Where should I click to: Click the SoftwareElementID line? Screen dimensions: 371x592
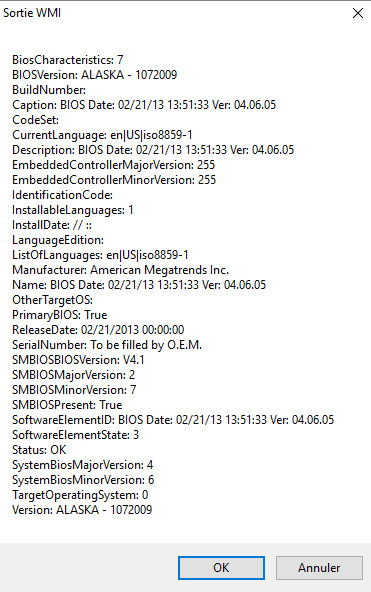pos(173,420)
